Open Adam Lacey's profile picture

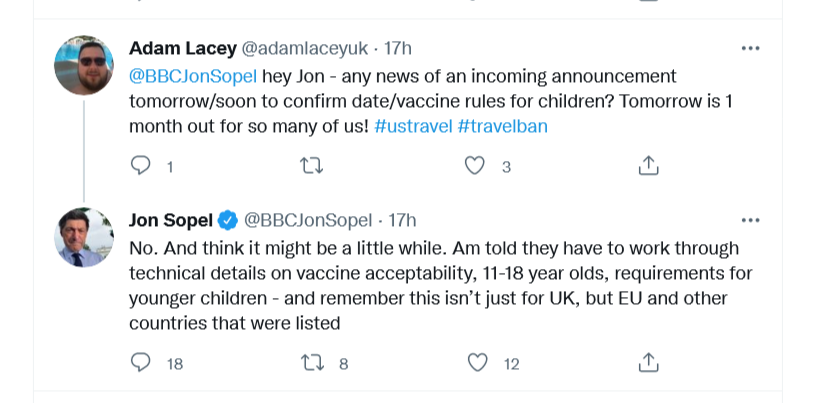coord(83,64)
